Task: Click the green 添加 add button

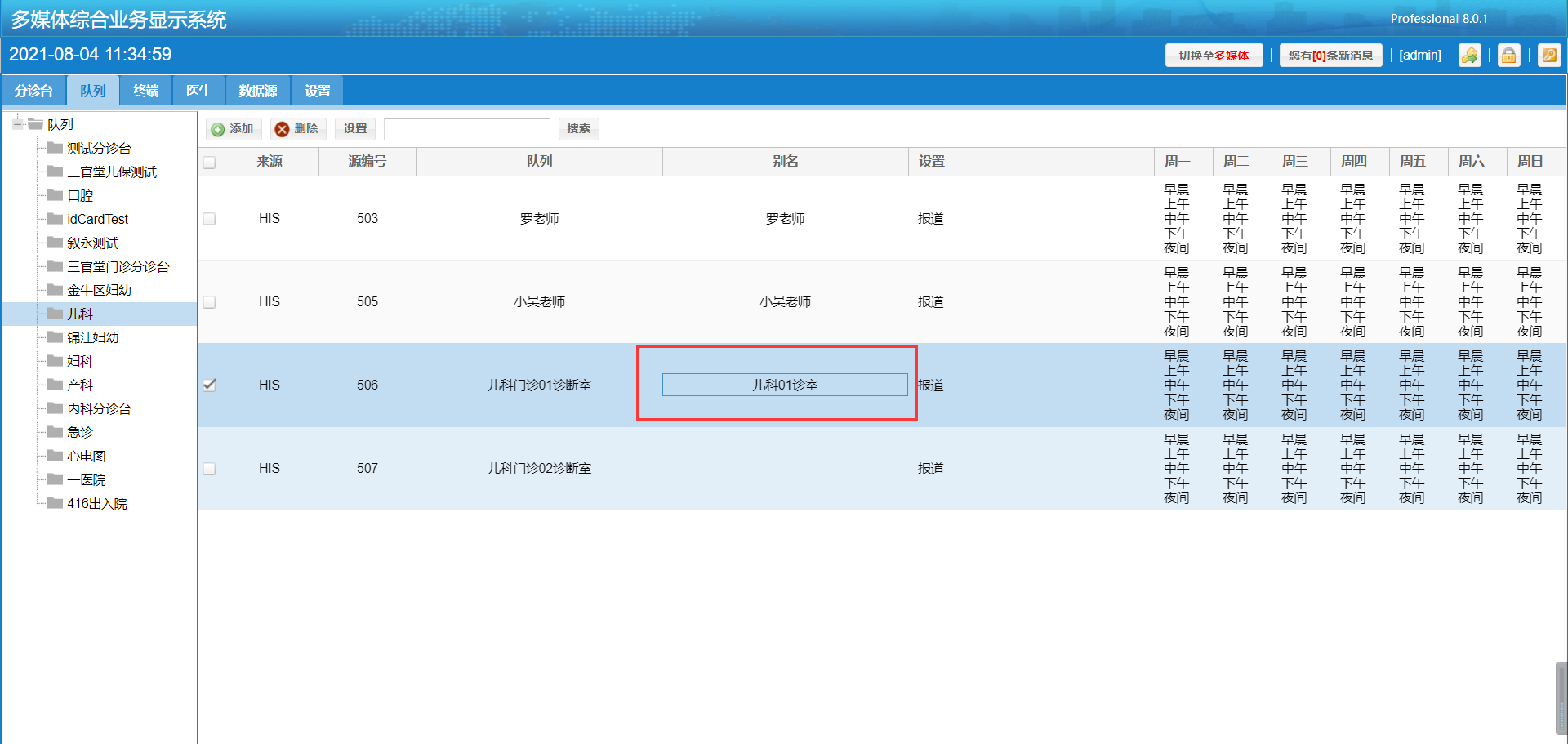Action: [x=234, y=129]
